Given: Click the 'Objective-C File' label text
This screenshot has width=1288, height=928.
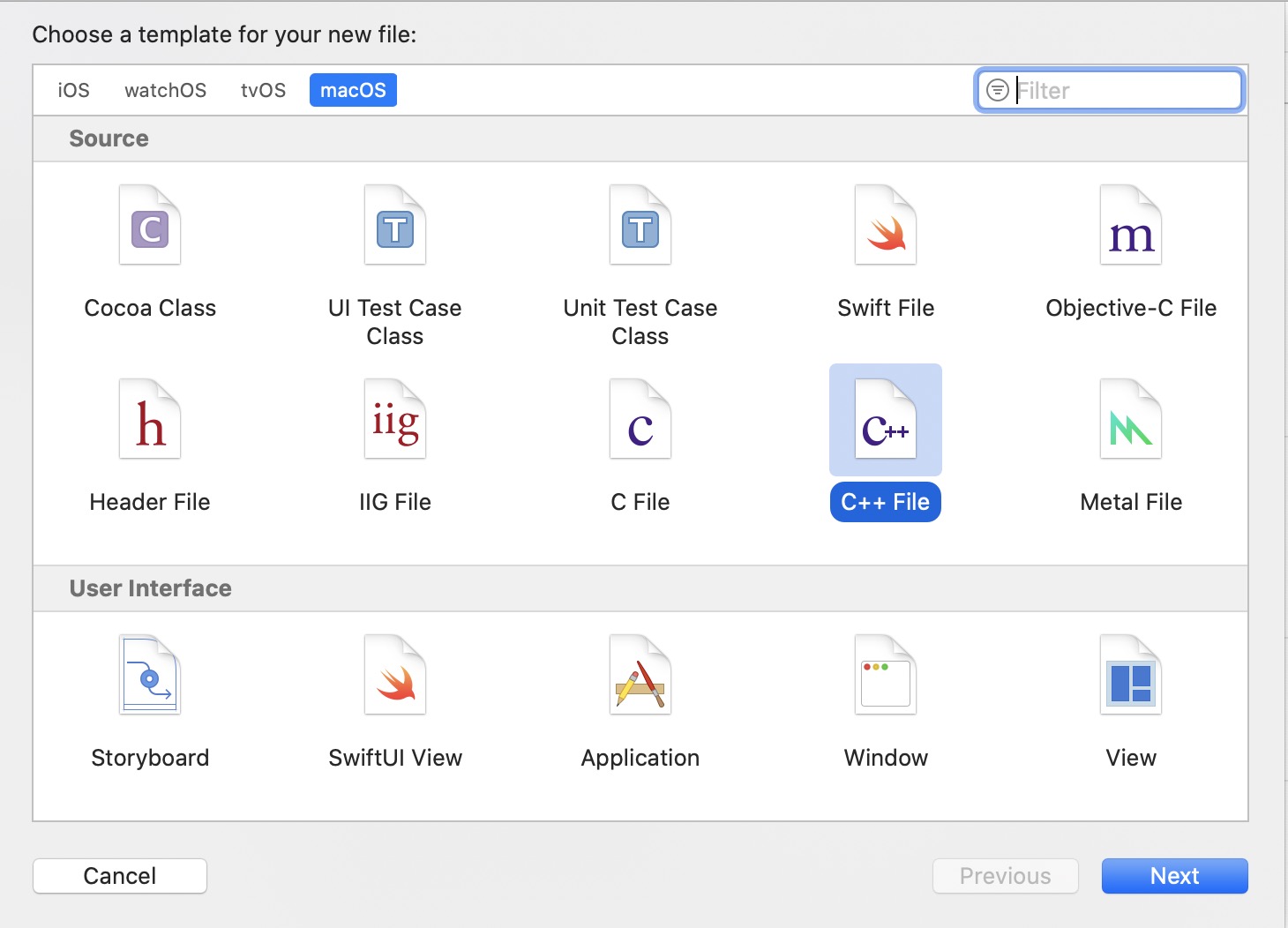Looking at the screenshot, I should pyautogui.click(x=1131, y=308).
